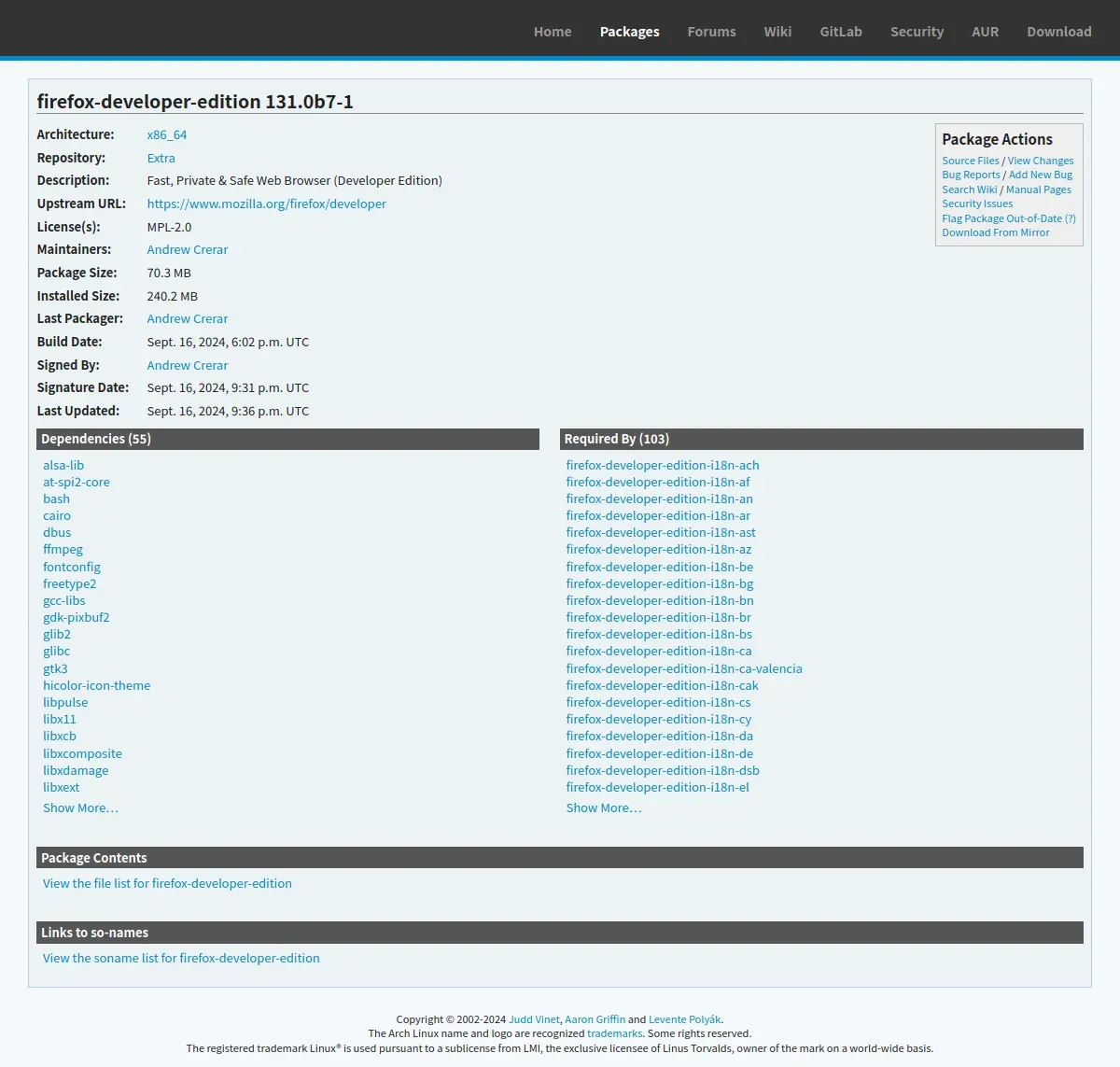Screen dimensions: 1120x1067
Task: Open firefox-developer-edition-i18n-ast
Action: tap(661, 532)
